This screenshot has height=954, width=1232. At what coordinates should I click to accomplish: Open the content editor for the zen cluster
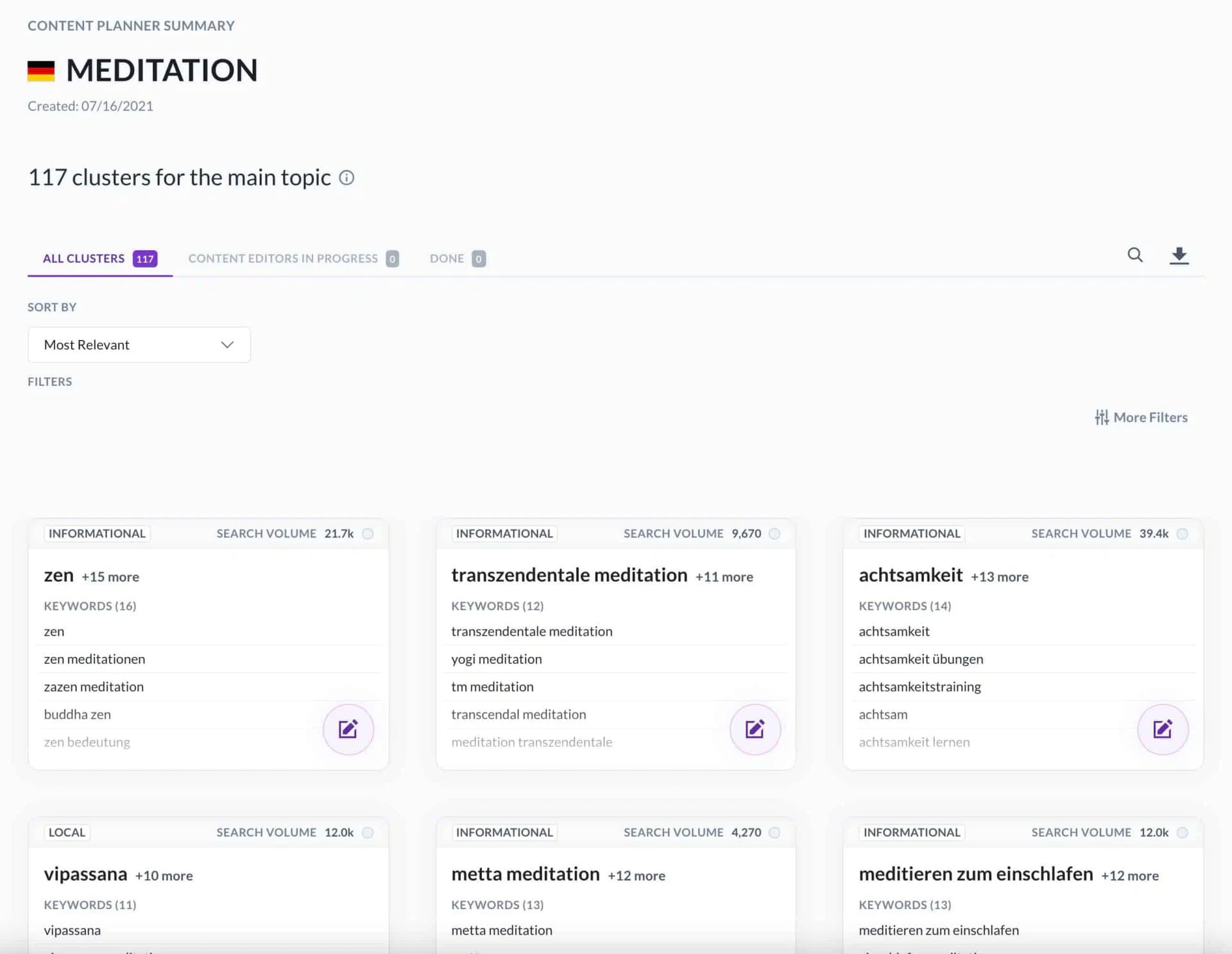(348, 729)
